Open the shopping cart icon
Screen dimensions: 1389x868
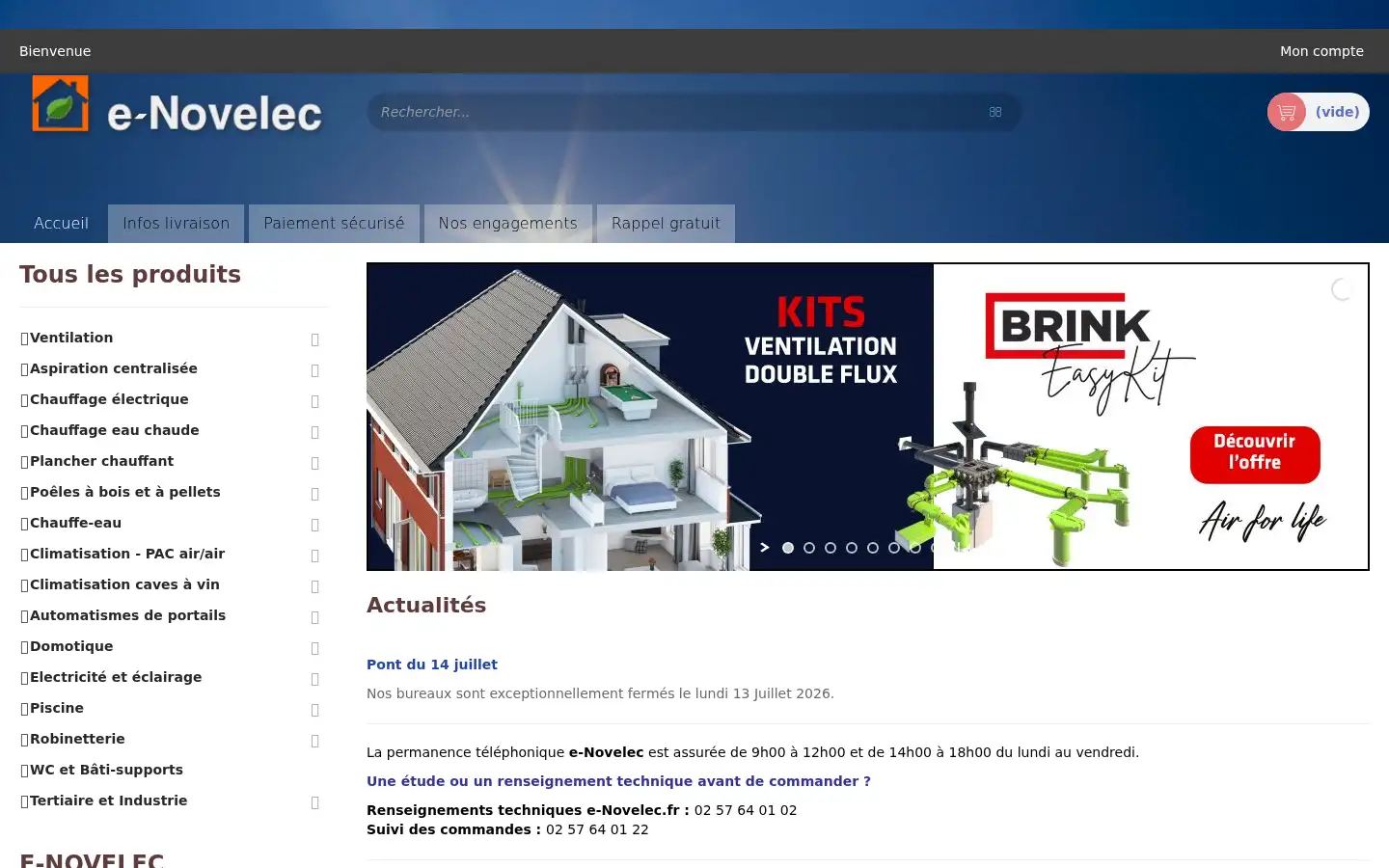coord(1287,112)
